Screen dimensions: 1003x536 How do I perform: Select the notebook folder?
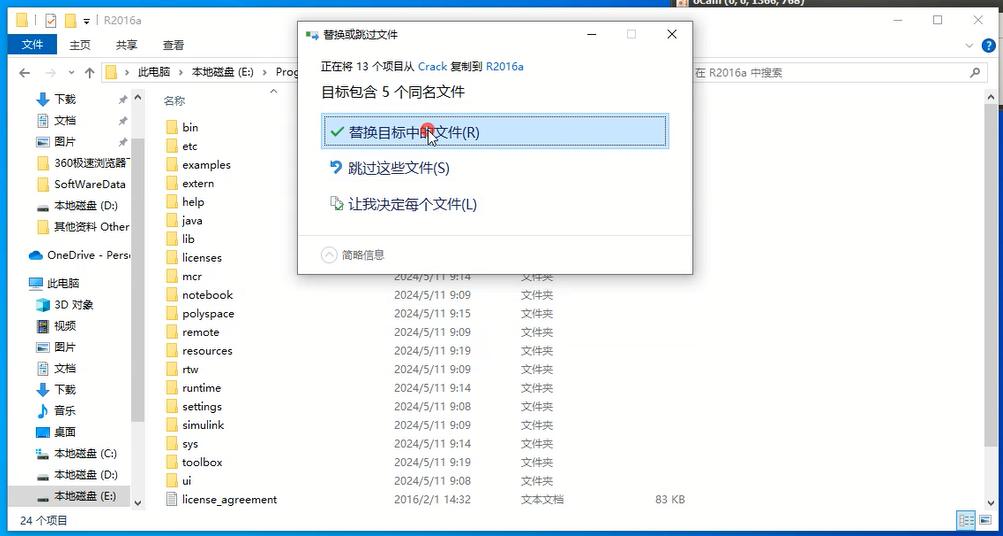pos(207,295)
